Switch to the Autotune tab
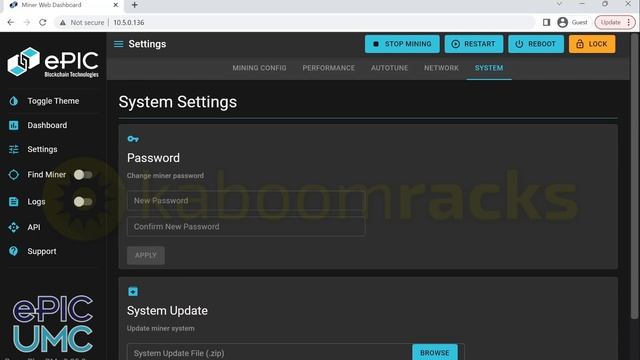Viewport: 640px width, 360px height. point(389,68)
